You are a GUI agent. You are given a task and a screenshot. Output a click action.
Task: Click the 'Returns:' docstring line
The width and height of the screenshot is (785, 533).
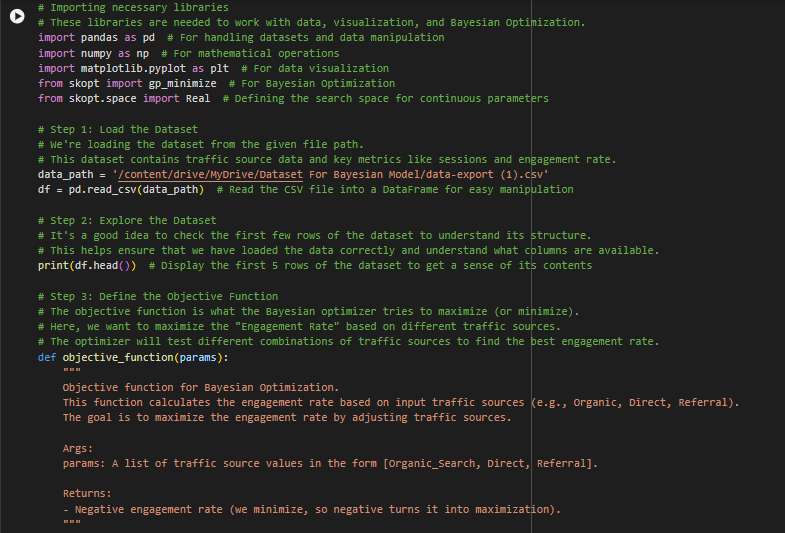87,493
